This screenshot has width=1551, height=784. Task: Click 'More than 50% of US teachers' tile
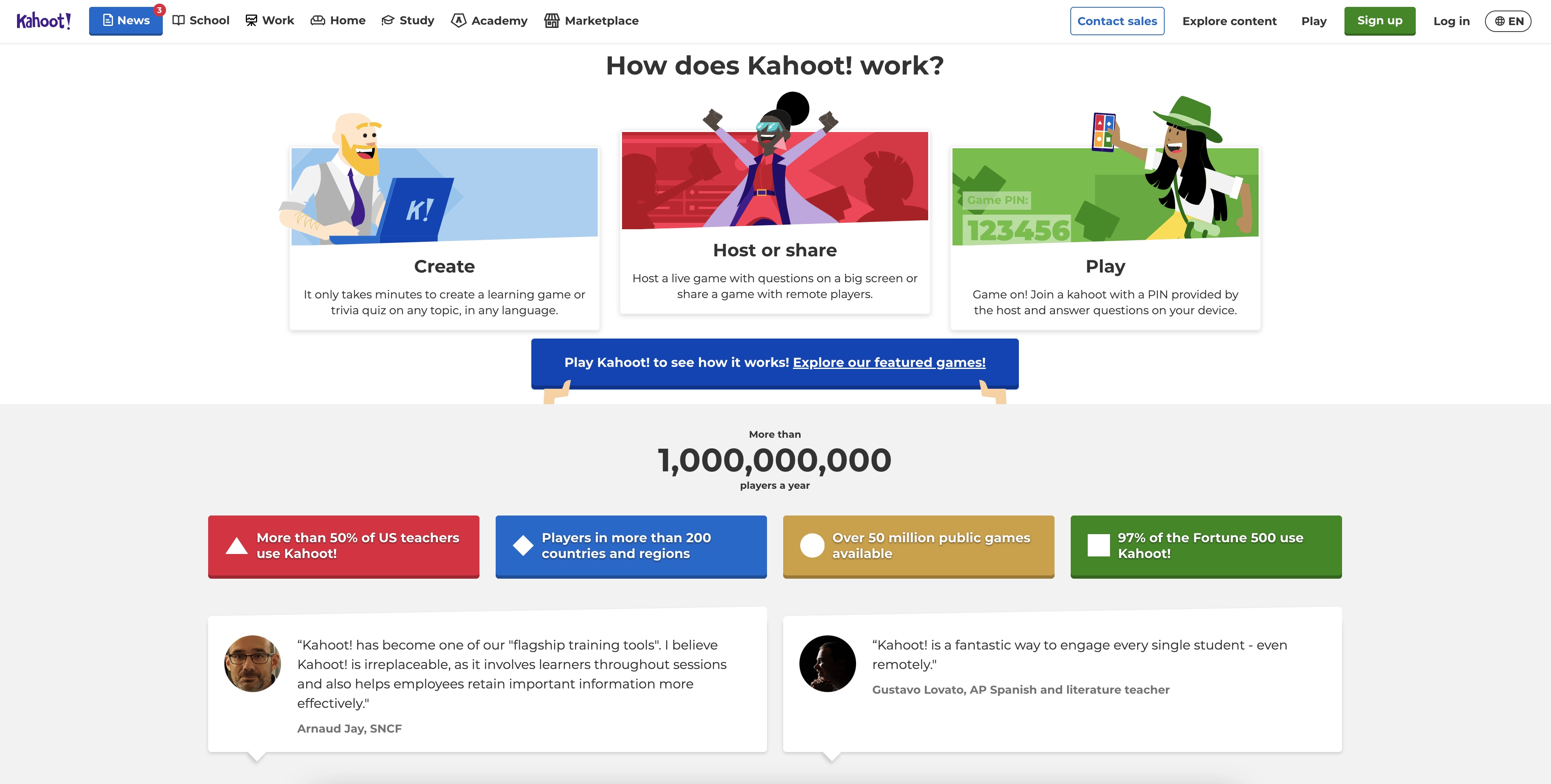[344, 546]
